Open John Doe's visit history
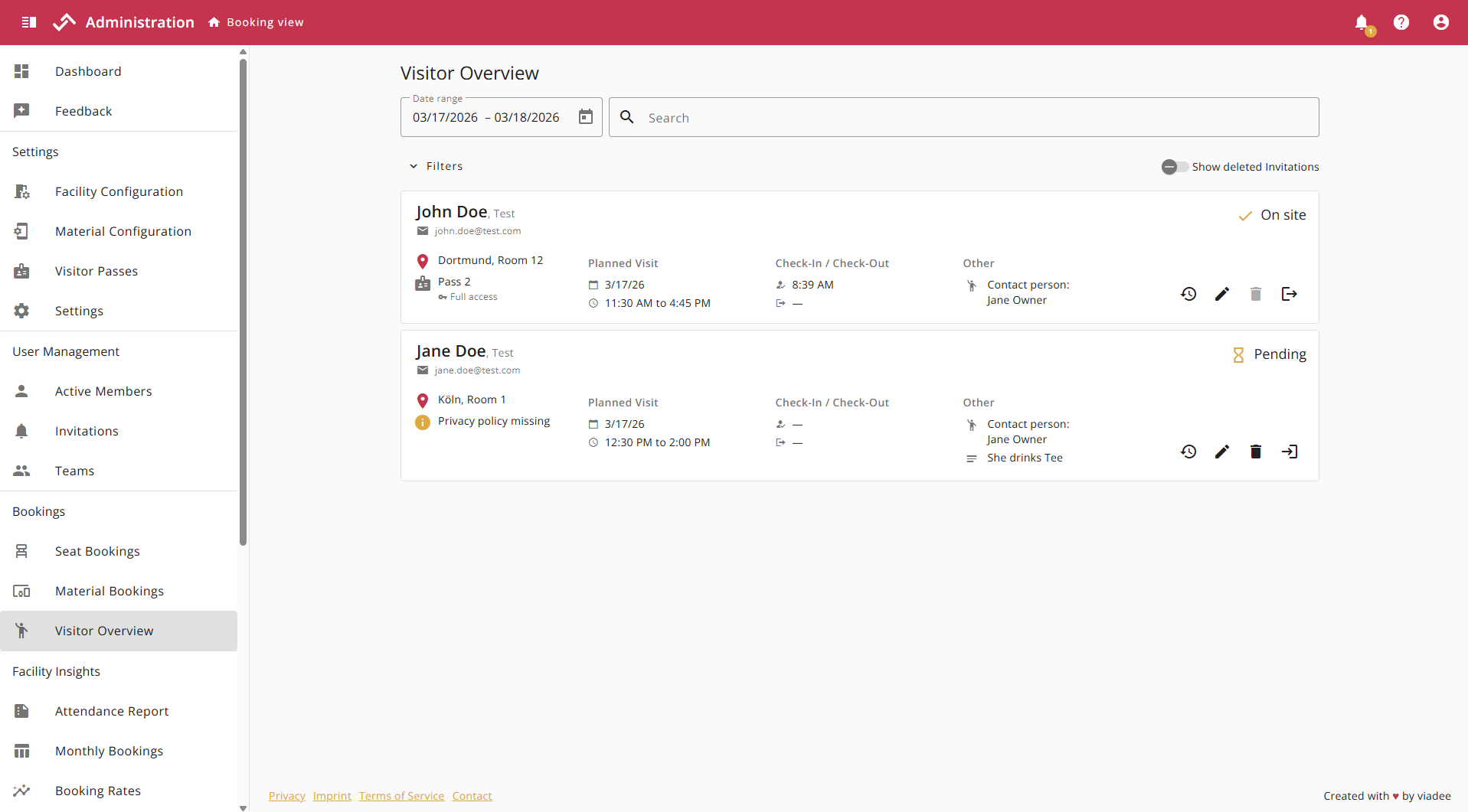Screen dimensions: 1468x812 pos(1188,293)
